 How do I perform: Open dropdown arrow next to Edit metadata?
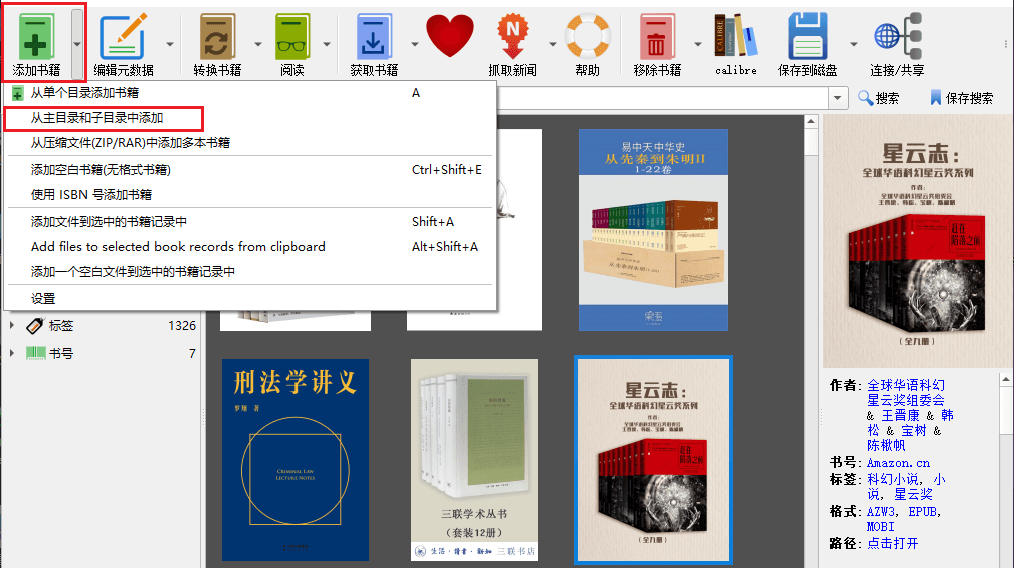[169, 44]
